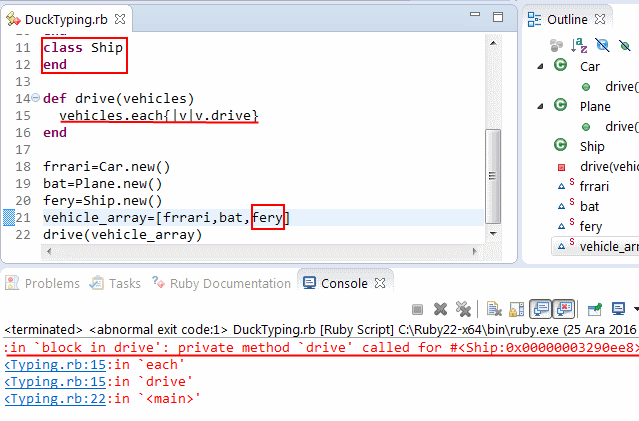
Task: Minimize the editor pane
Action: pyautogui.click(x=475, y=14)
